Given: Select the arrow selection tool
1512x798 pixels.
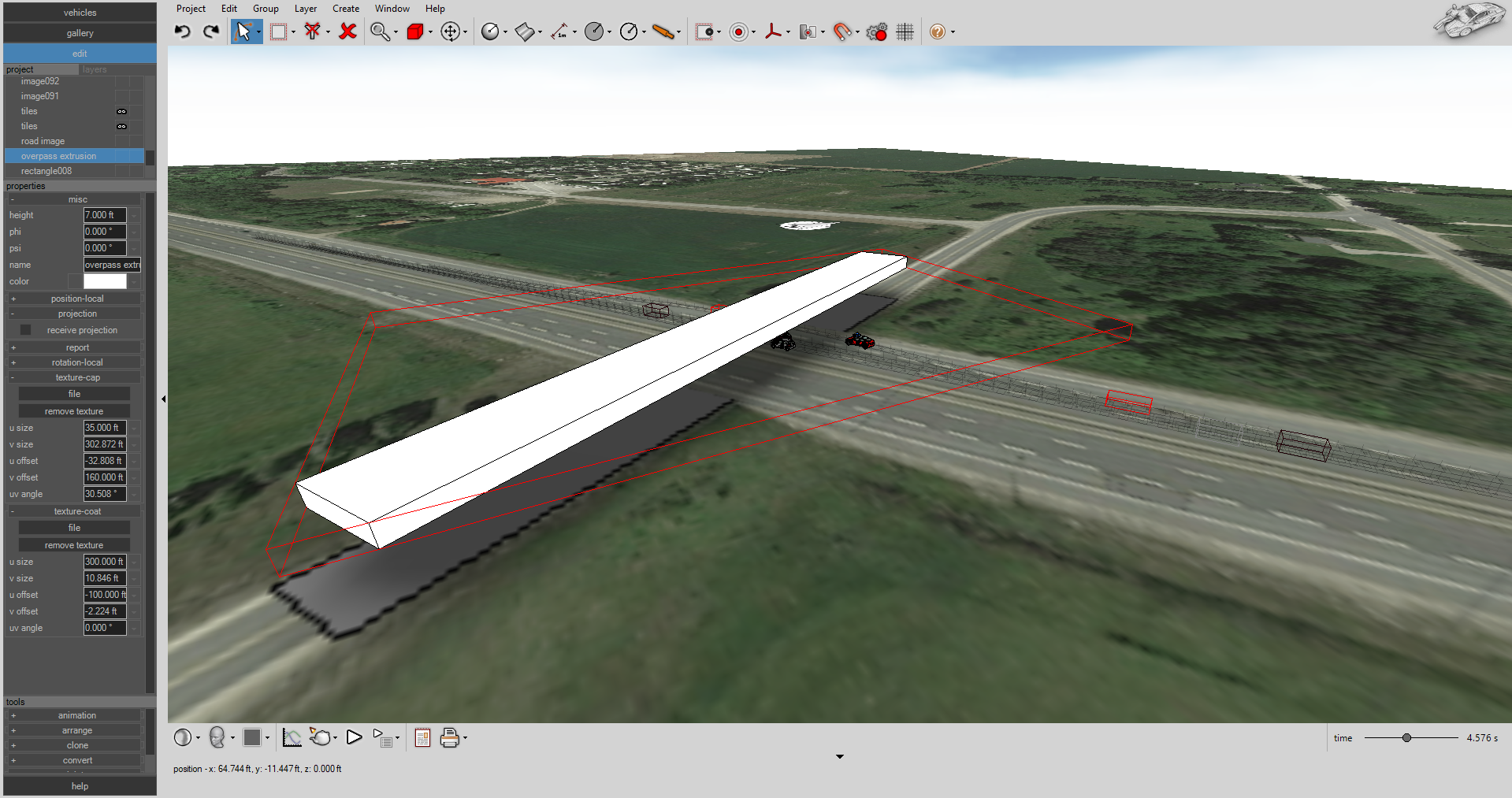Looking at the screenshot, I should point(244,32).
